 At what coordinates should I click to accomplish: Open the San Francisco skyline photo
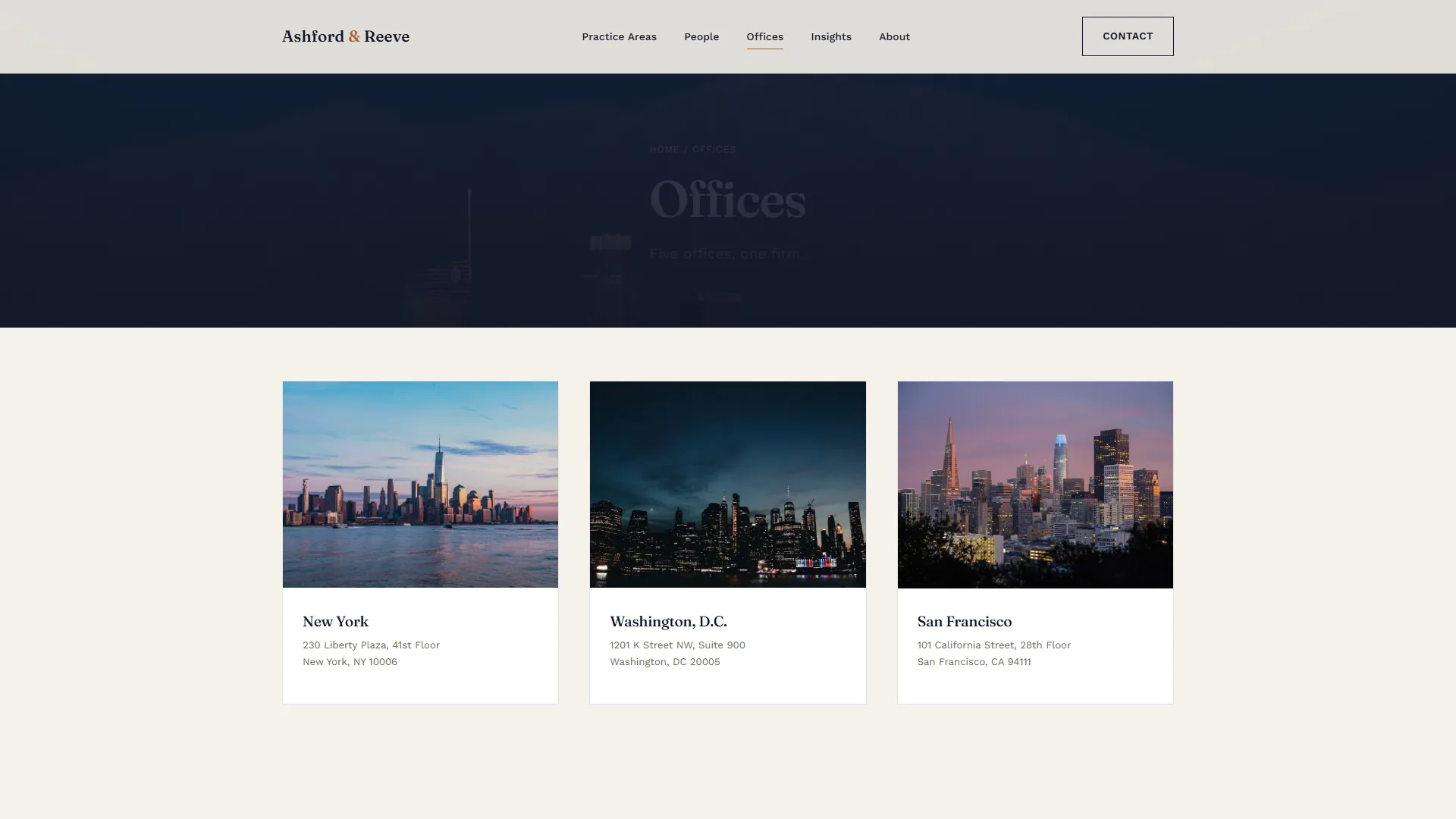coord(1035,485)
